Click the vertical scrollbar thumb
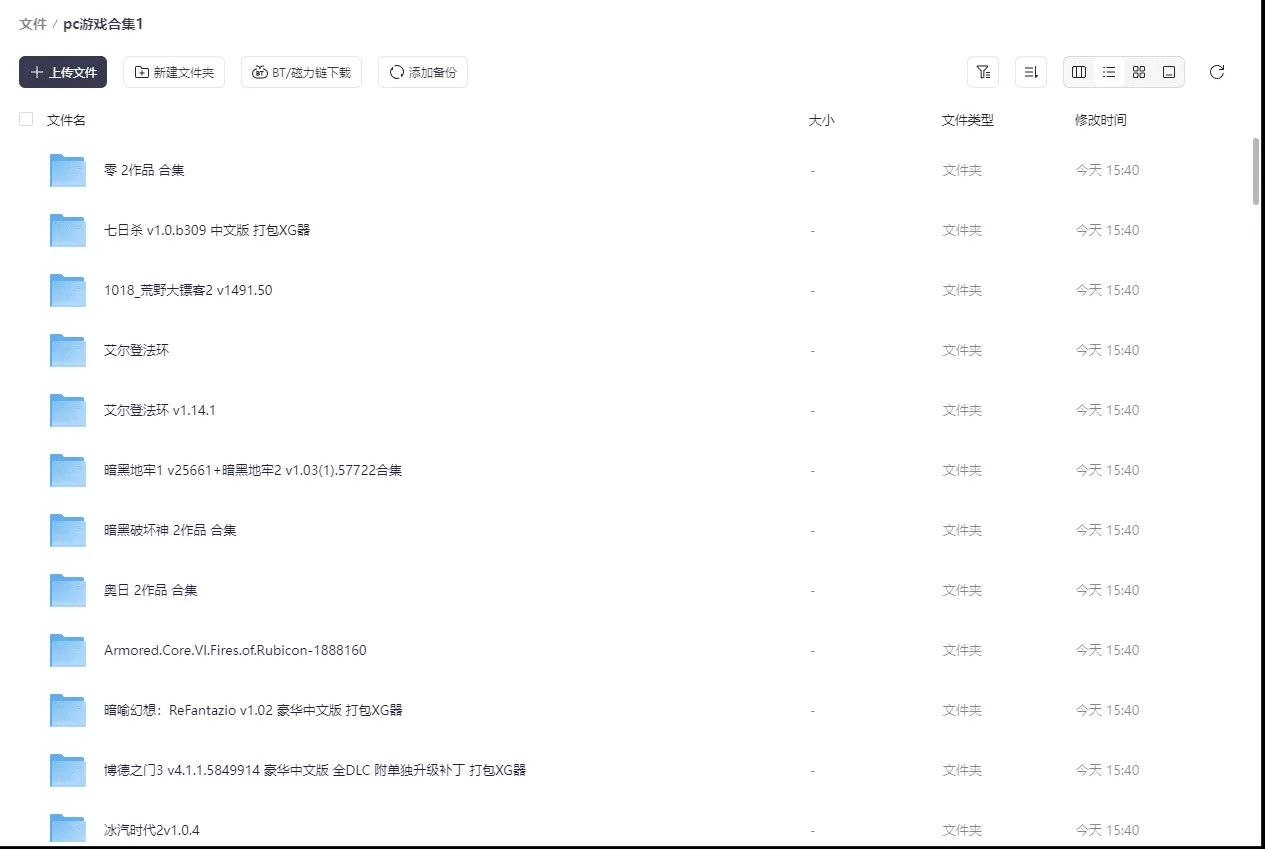 pyautogui.click(x=1256, y=171)
